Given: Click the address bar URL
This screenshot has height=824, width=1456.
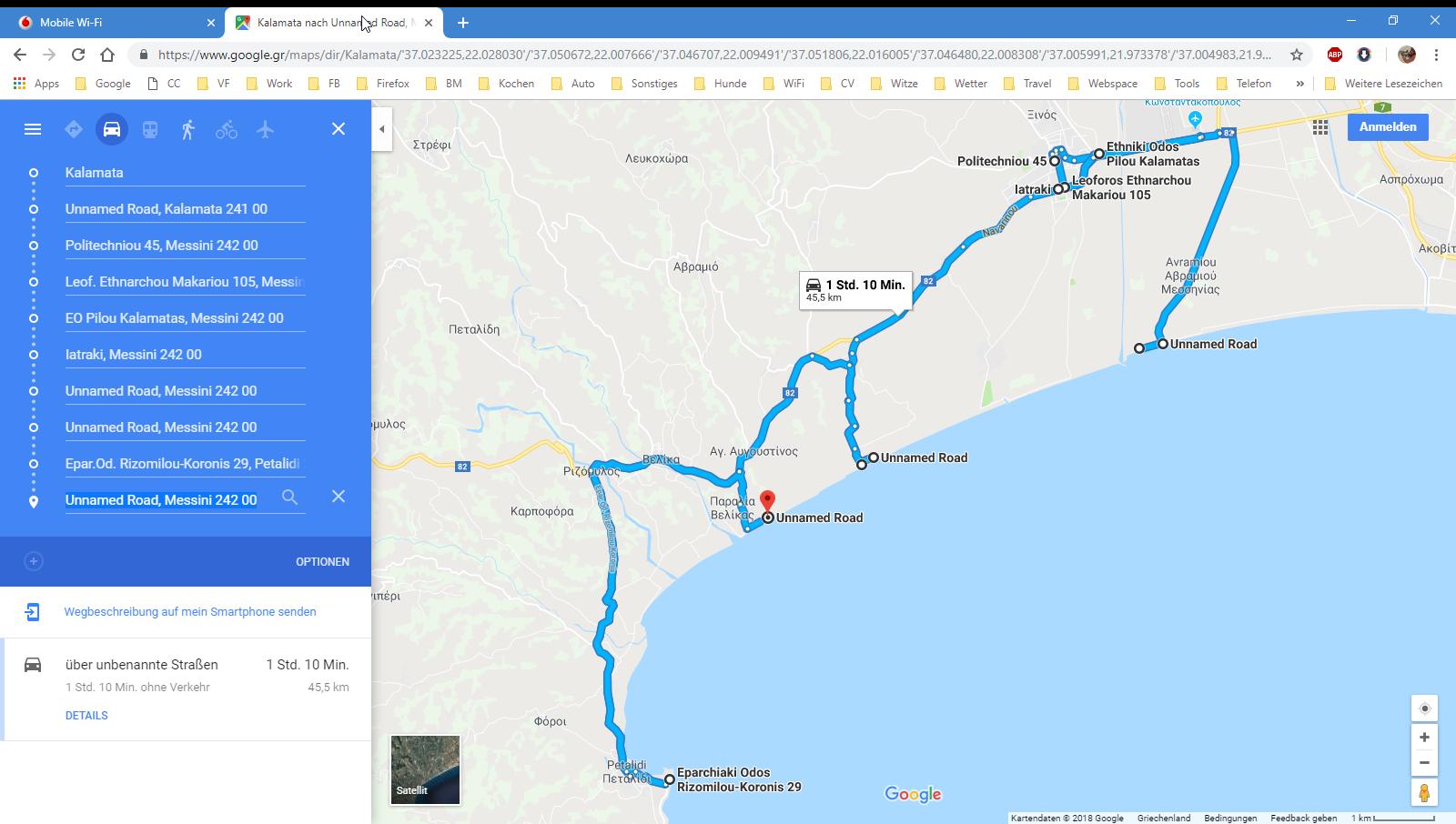Looking at the screenshot, I should pos(714,55).
